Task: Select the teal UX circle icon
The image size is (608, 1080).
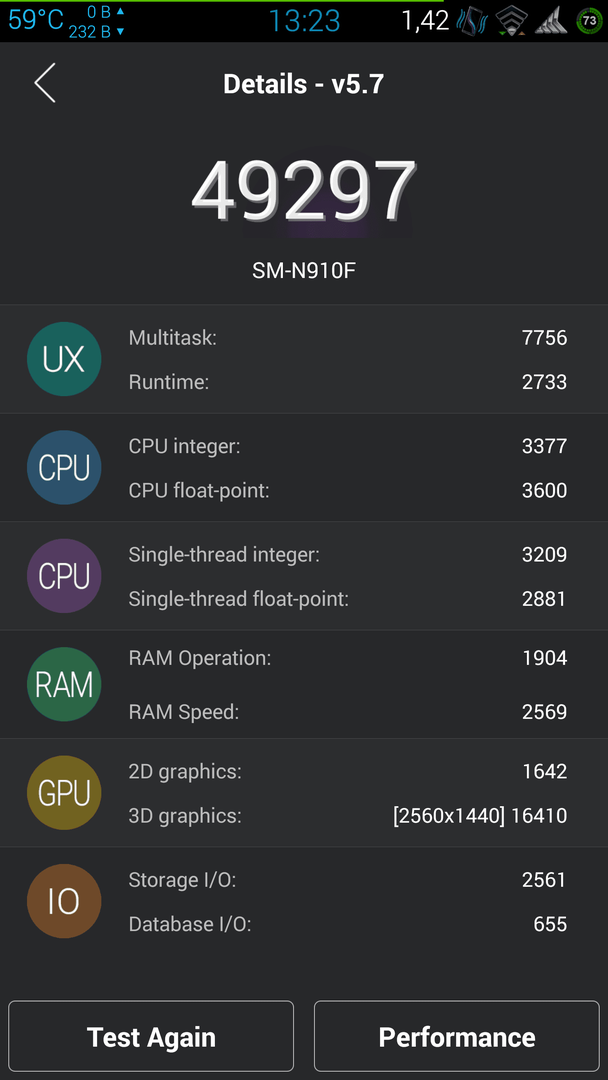Action: click(64, 359)
